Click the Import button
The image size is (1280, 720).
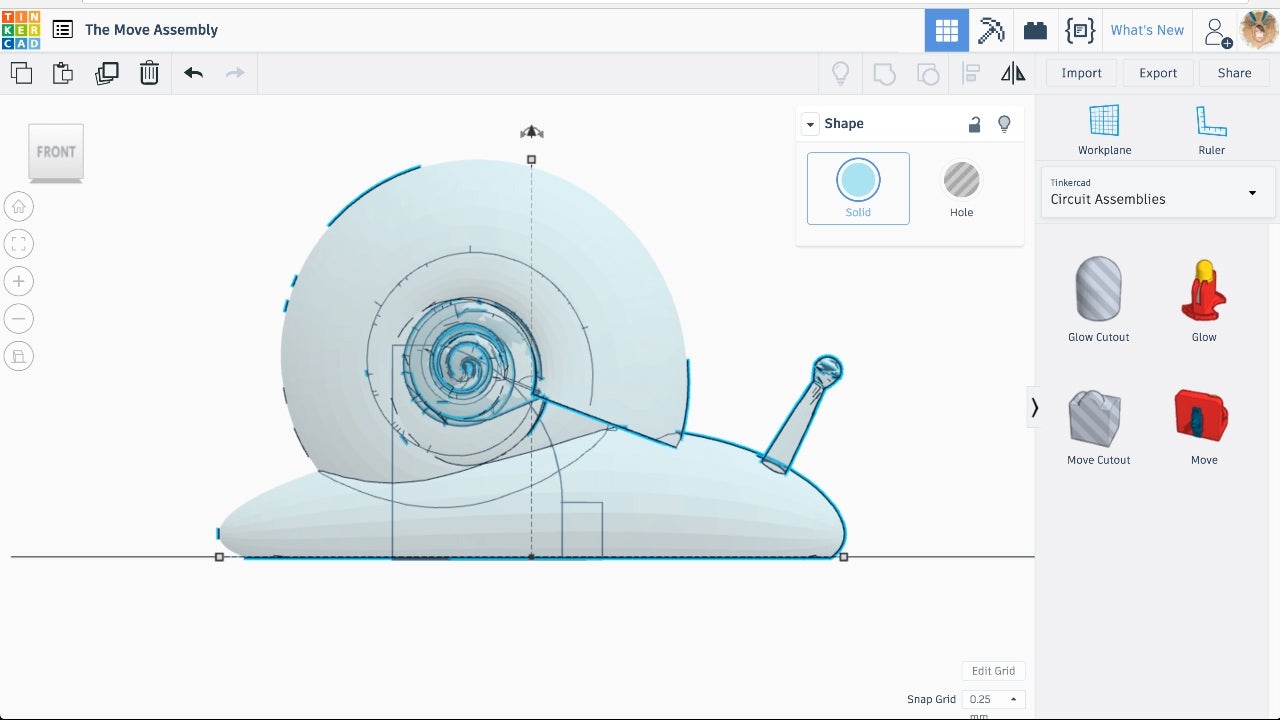point(1081,73)
